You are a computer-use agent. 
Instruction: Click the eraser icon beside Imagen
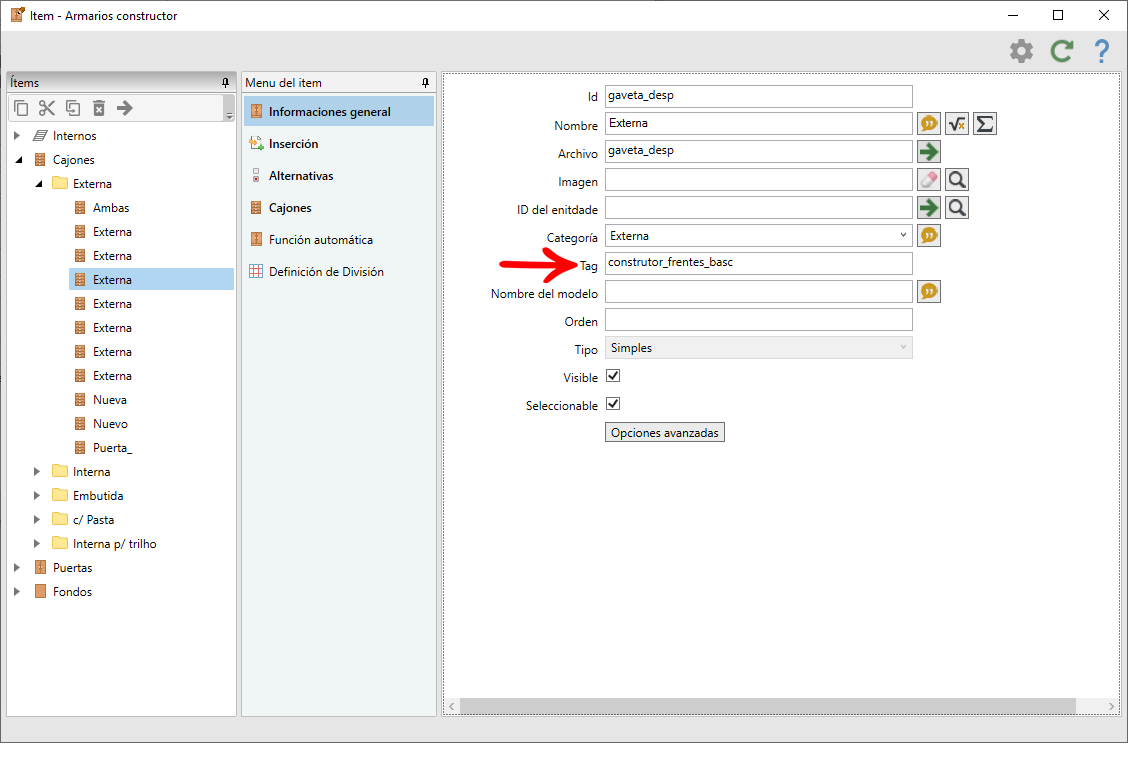click(x=929, y=179)
